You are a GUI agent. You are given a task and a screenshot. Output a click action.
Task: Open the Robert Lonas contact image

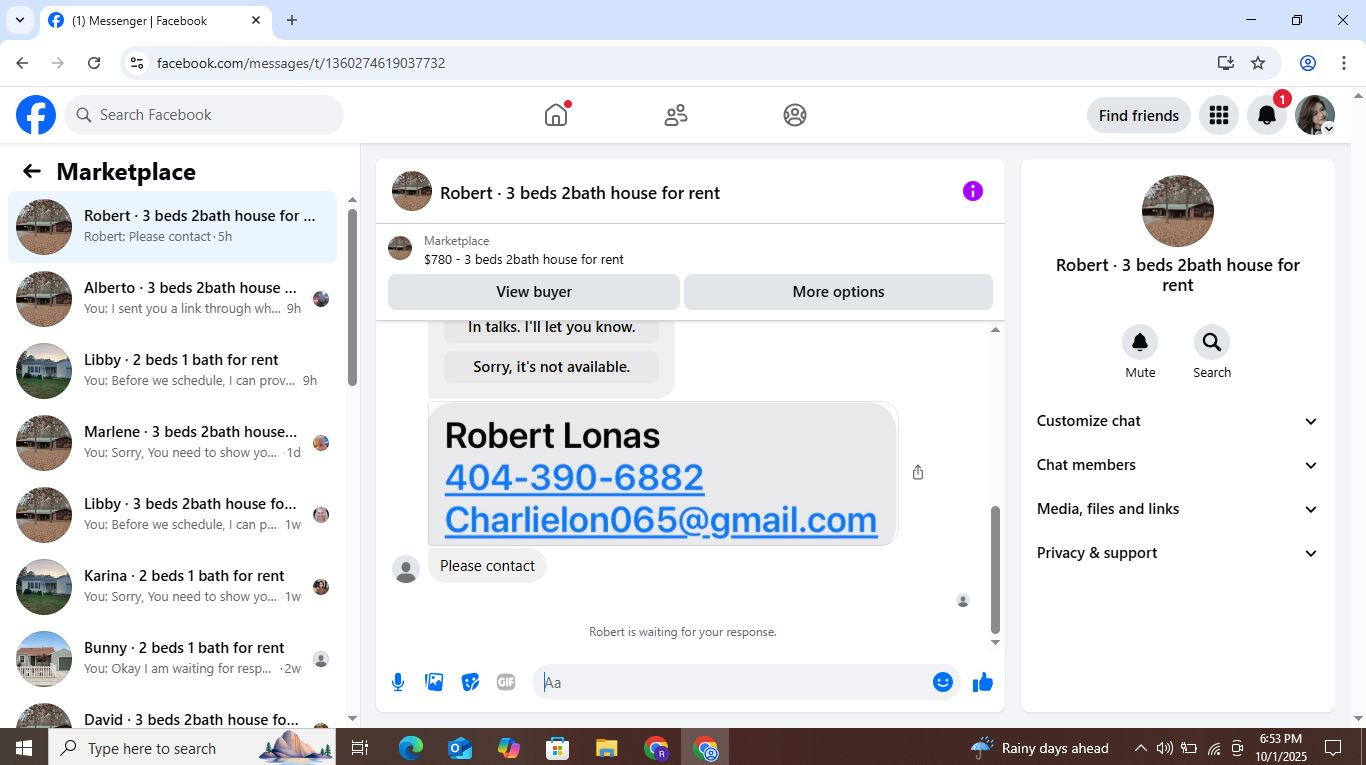tap(662, 474)
